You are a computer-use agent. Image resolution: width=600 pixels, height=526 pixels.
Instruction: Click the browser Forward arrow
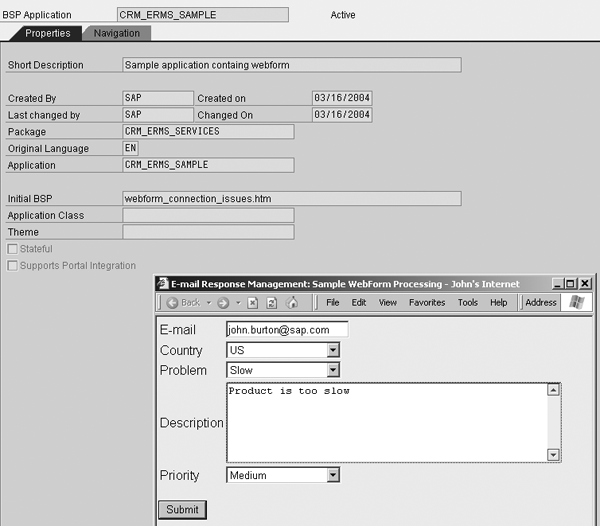pyautogui.click(x=223, y=302)
